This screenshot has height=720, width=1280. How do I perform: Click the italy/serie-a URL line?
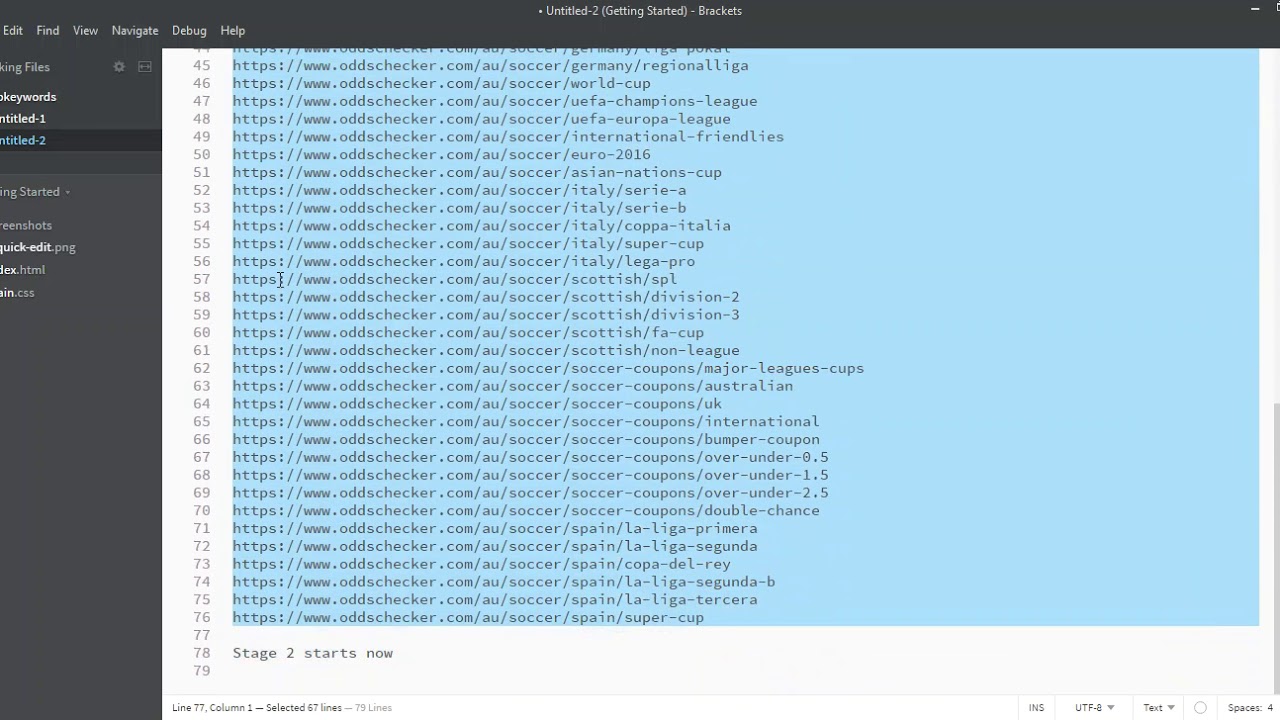[459, 190]
